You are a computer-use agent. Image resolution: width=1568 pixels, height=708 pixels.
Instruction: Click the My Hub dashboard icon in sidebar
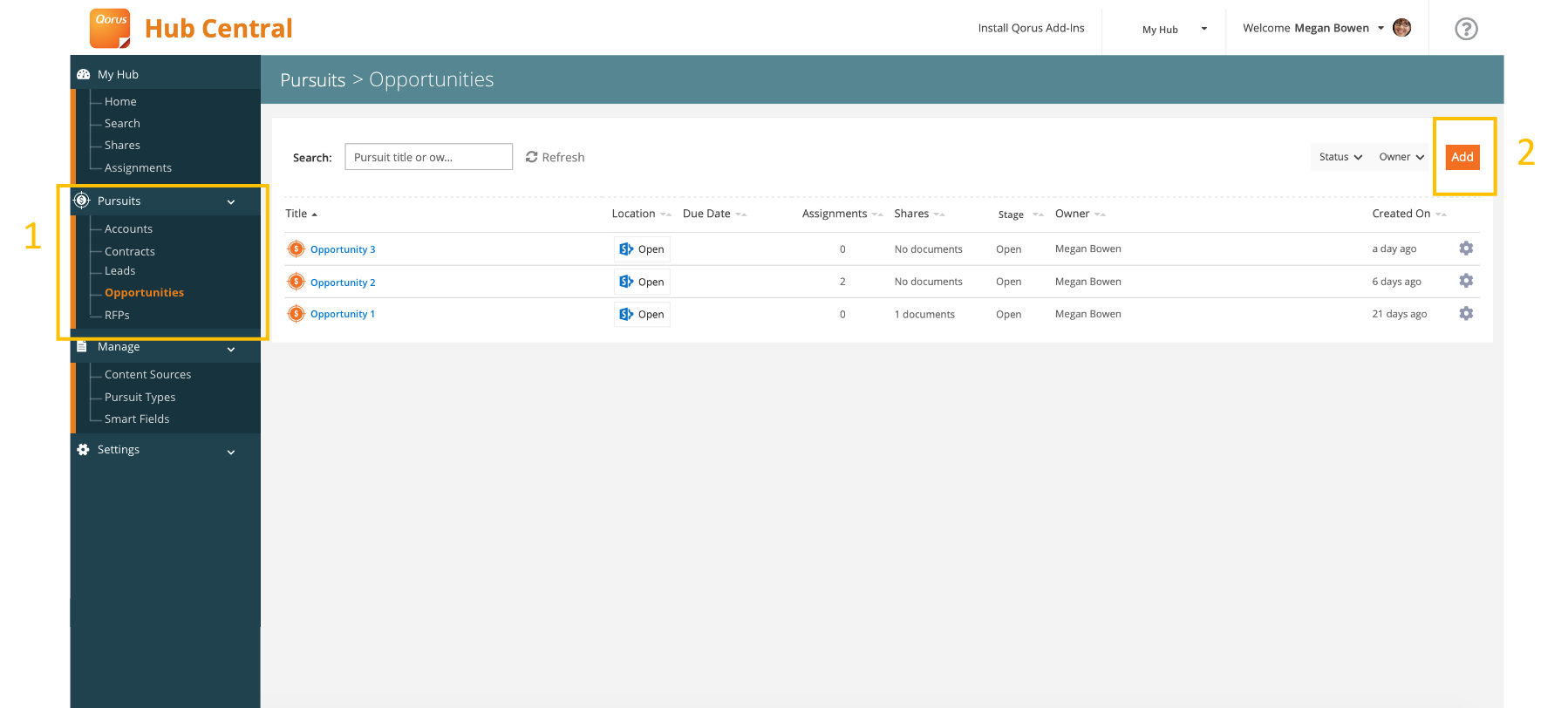pyautogui.click(x=84, y=75)
